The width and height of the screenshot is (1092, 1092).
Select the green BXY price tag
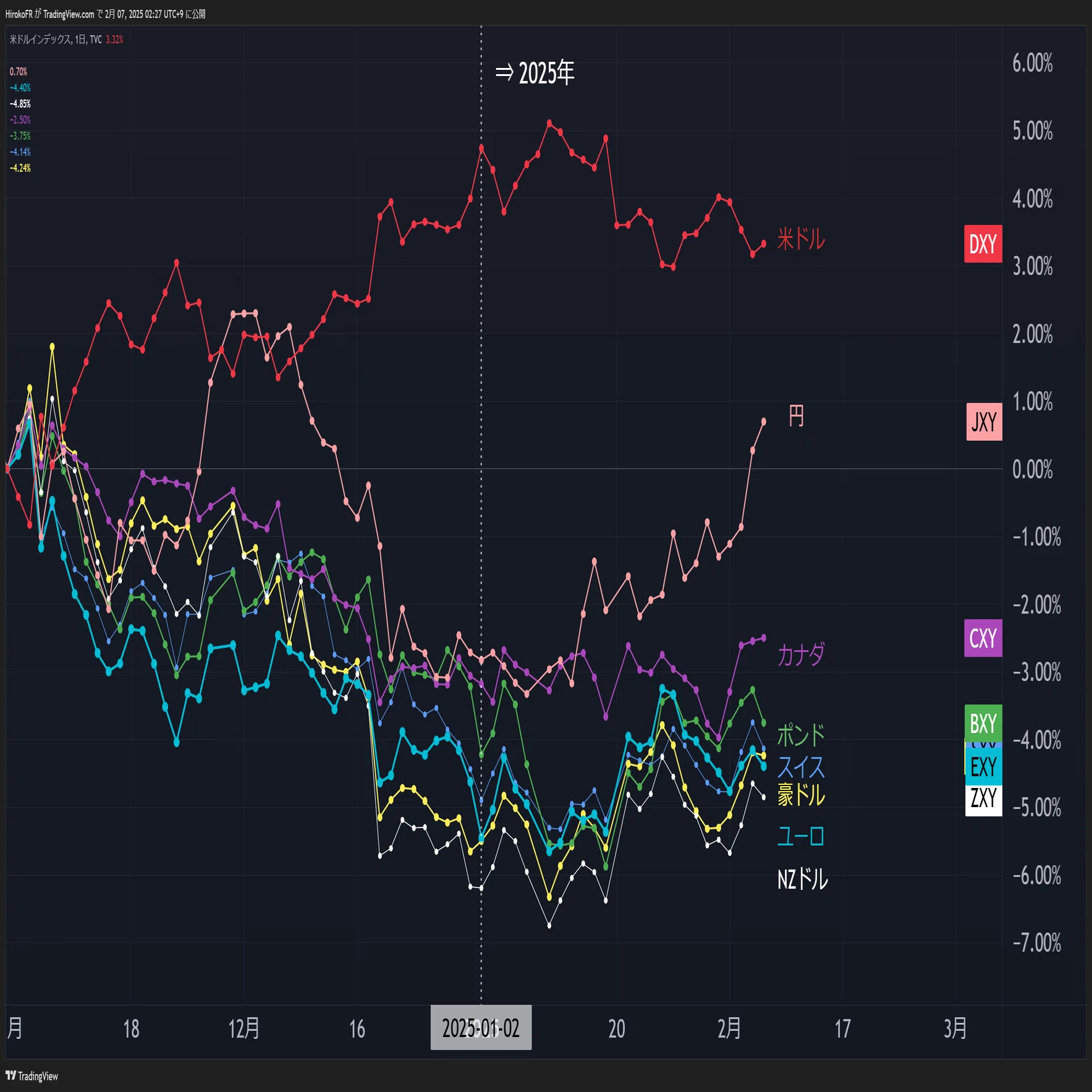pyautogui.click(x=983, y=722)
